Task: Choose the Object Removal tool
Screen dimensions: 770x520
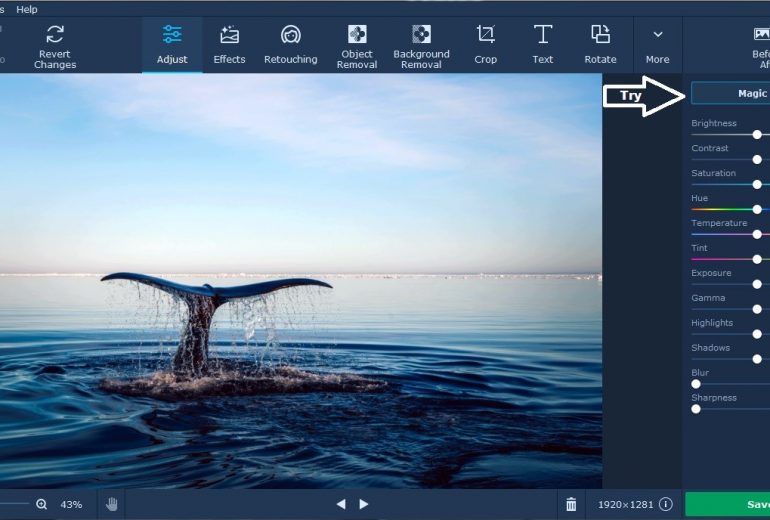Action: pos(357,45)
